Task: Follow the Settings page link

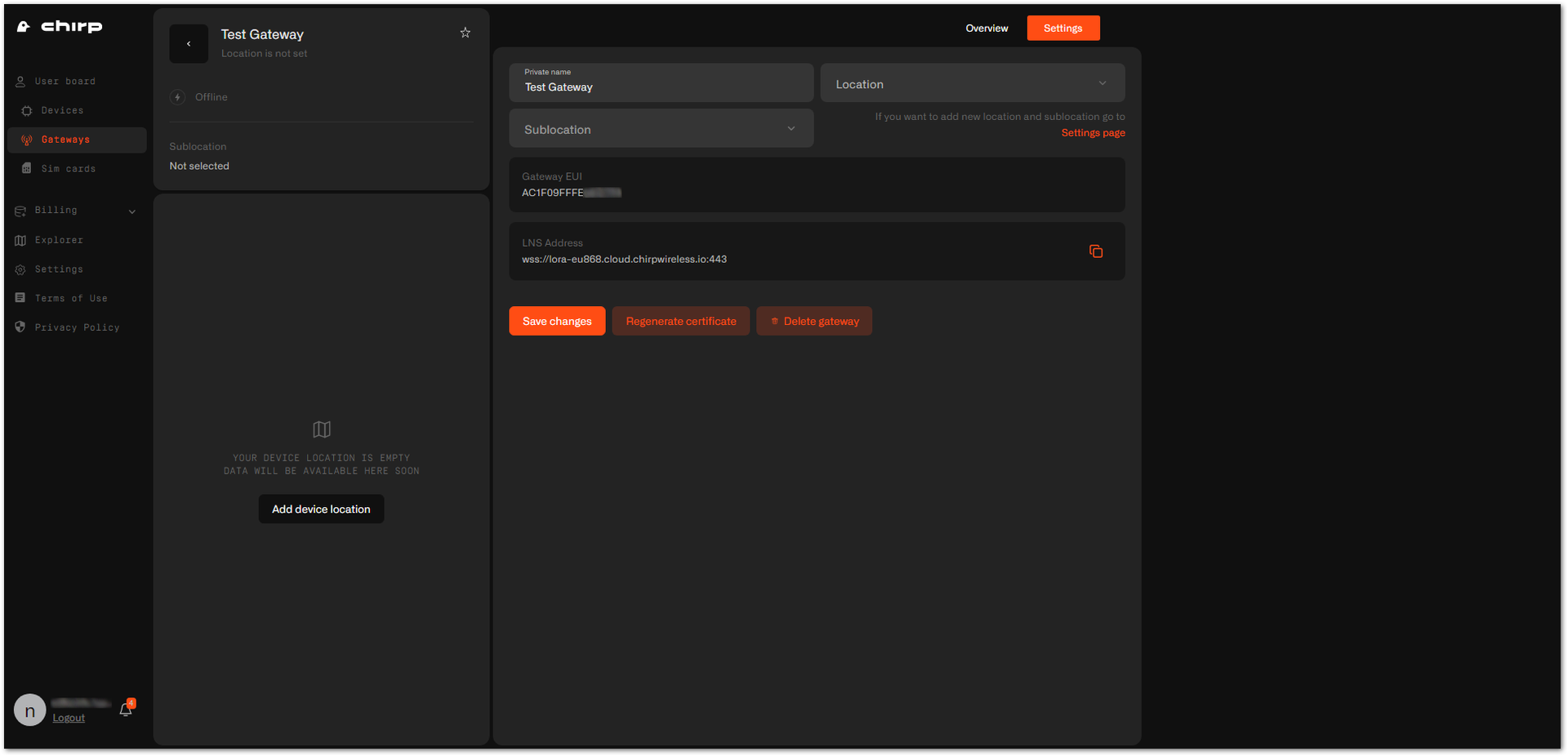Action: coord(1093,133)
